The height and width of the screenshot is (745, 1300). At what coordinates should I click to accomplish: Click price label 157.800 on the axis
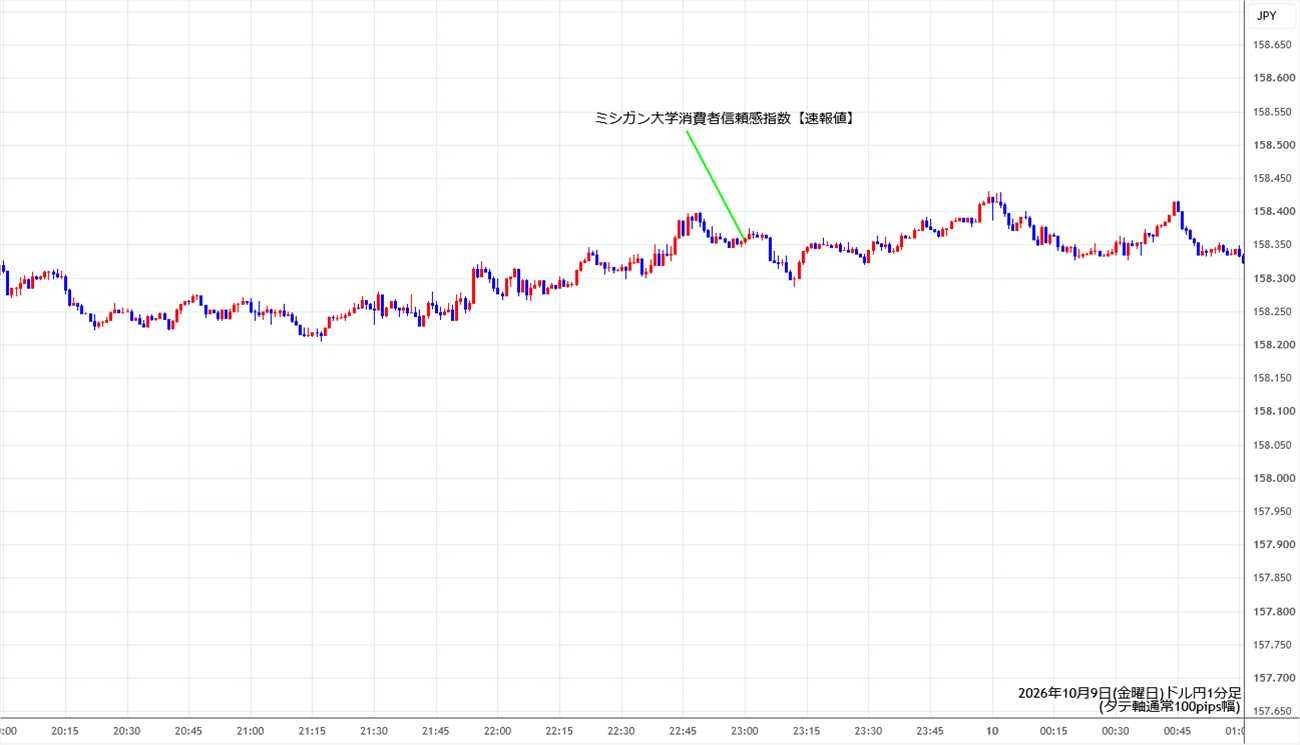1272,612
